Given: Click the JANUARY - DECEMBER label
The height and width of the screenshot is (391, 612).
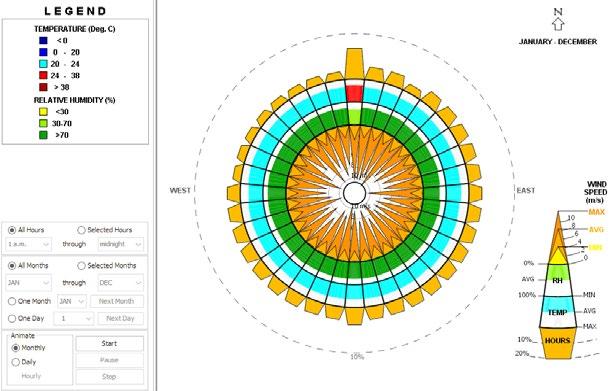Looking at the screenshot, I should [x=558, y=42].
